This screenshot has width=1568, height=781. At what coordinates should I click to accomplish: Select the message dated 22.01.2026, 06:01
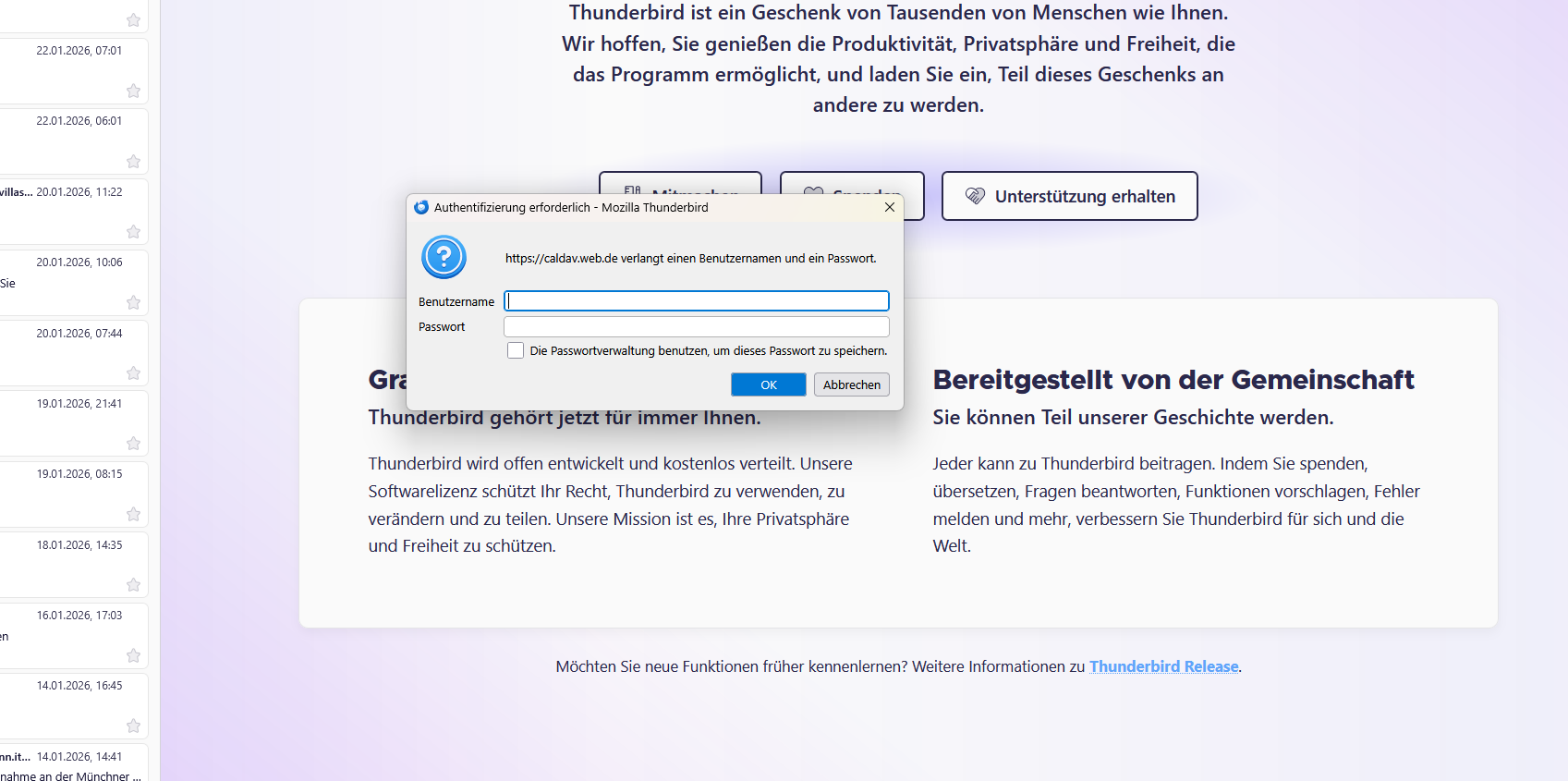click(74, 141)
